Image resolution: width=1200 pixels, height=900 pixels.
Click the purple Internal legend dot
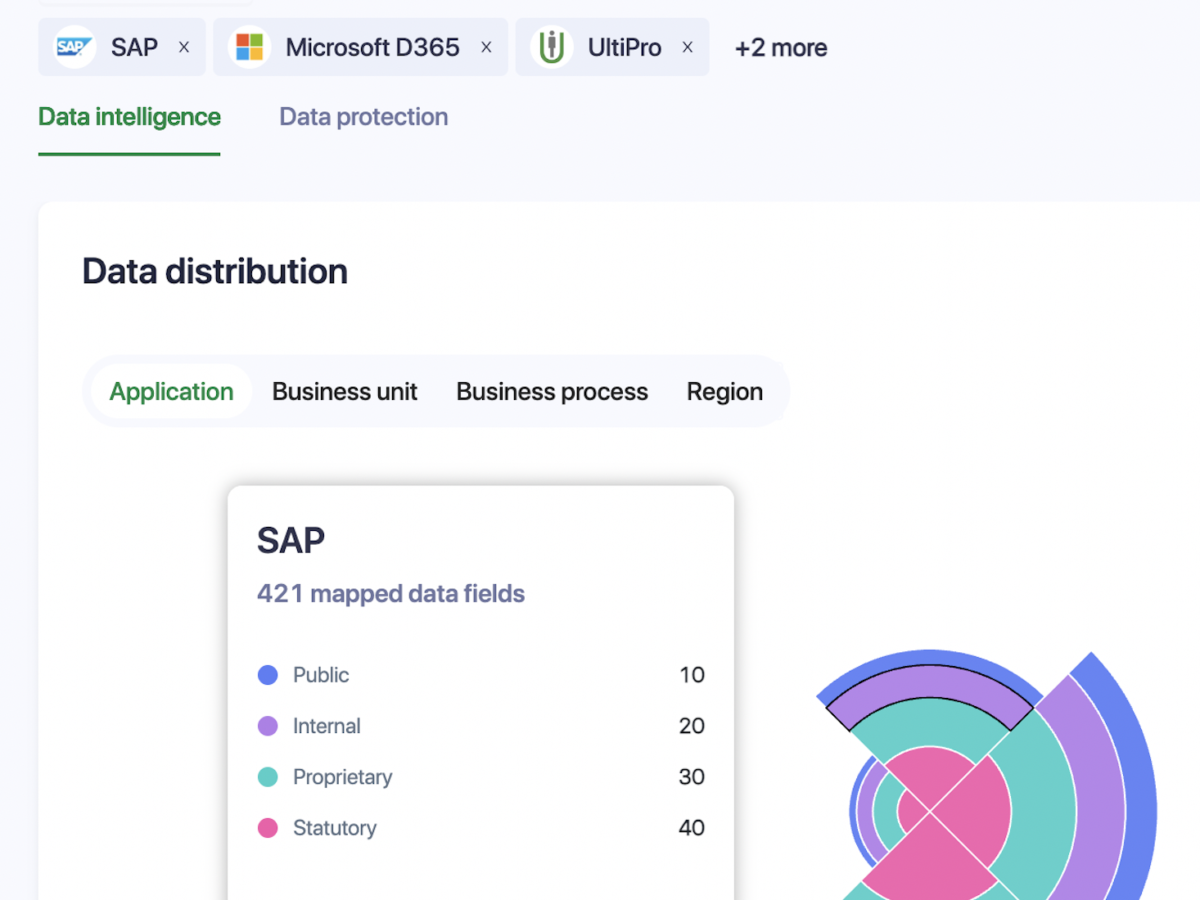[x=268, y=726]
